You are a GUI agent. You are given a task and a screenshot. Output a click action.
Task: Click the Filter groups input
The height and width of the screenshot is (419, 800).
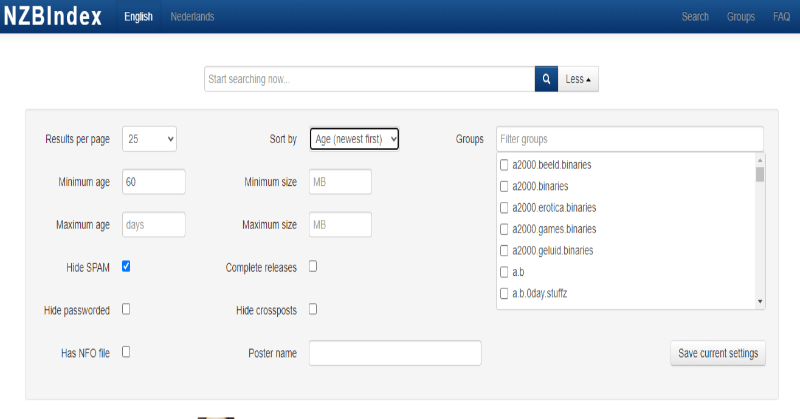pyautogui.click(x=629, y=139)
